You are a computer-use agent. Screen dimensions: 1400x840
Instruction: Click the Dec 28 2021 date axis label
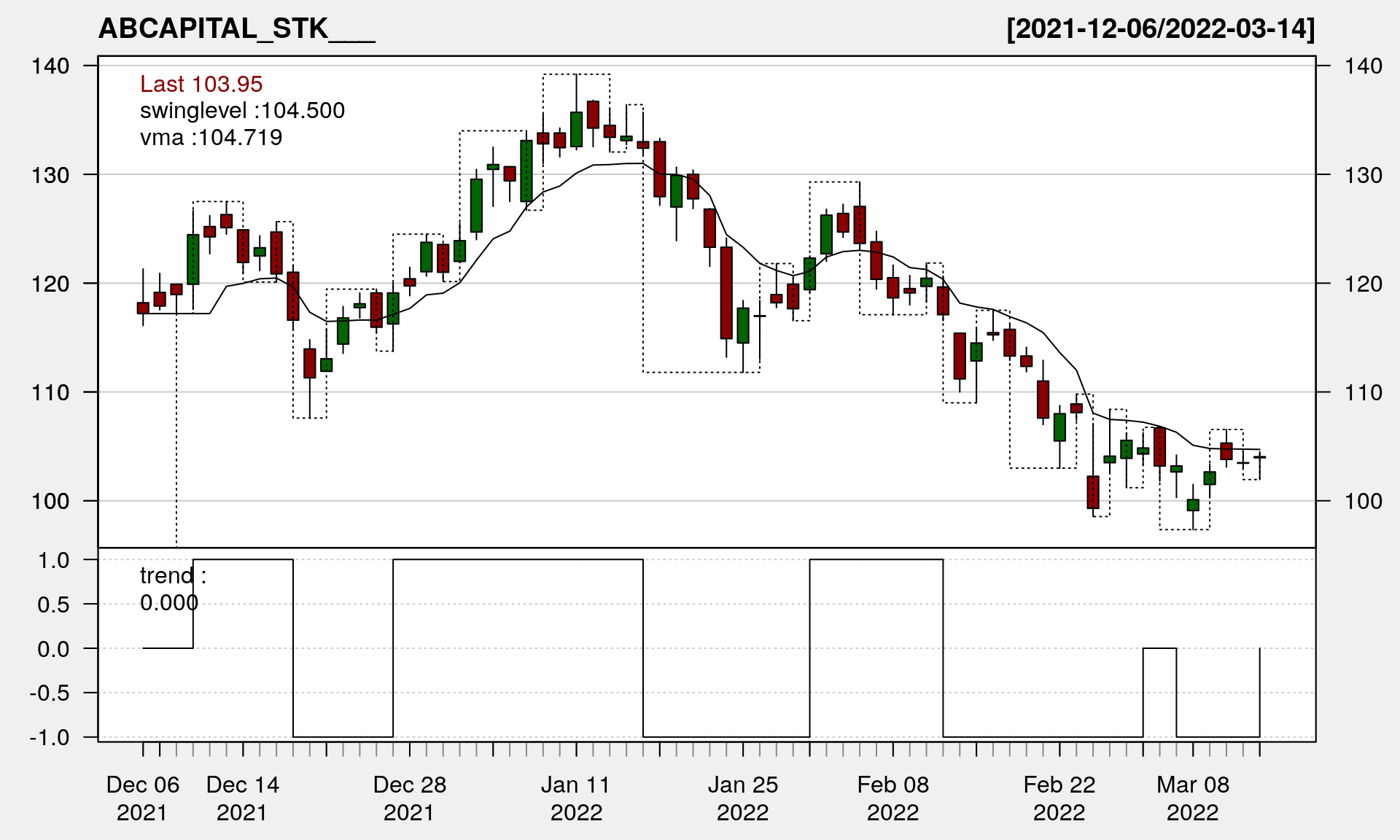point(409,798)
